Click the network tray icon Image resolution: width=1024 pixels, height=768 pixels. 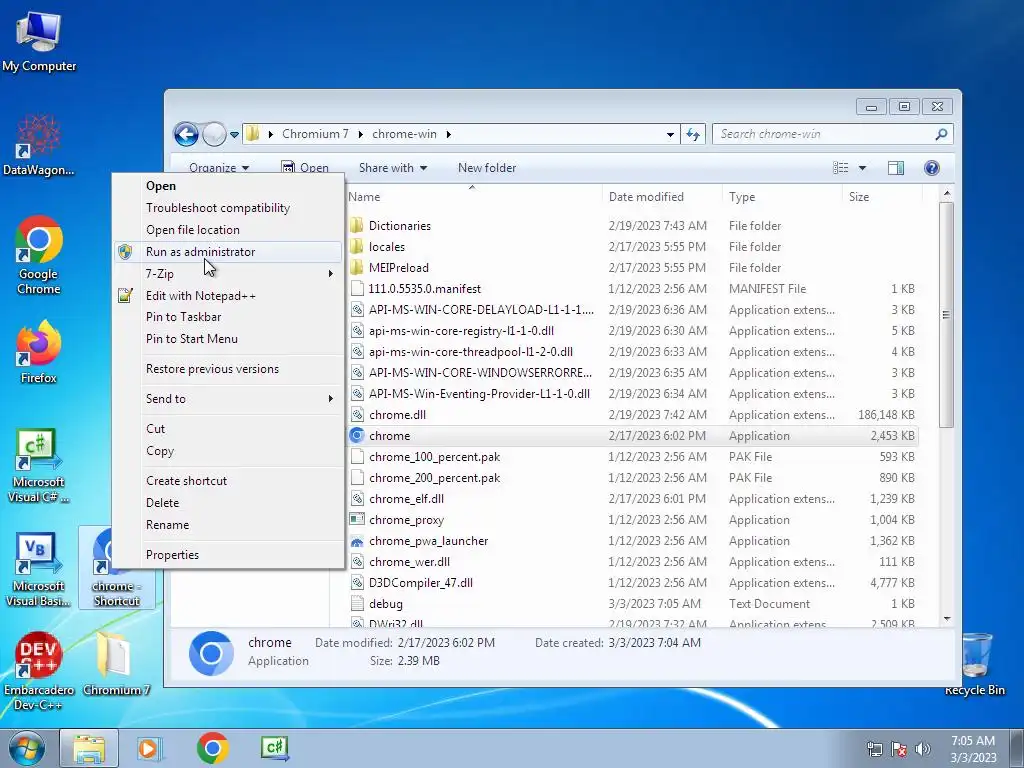click(x=874, y=749)
